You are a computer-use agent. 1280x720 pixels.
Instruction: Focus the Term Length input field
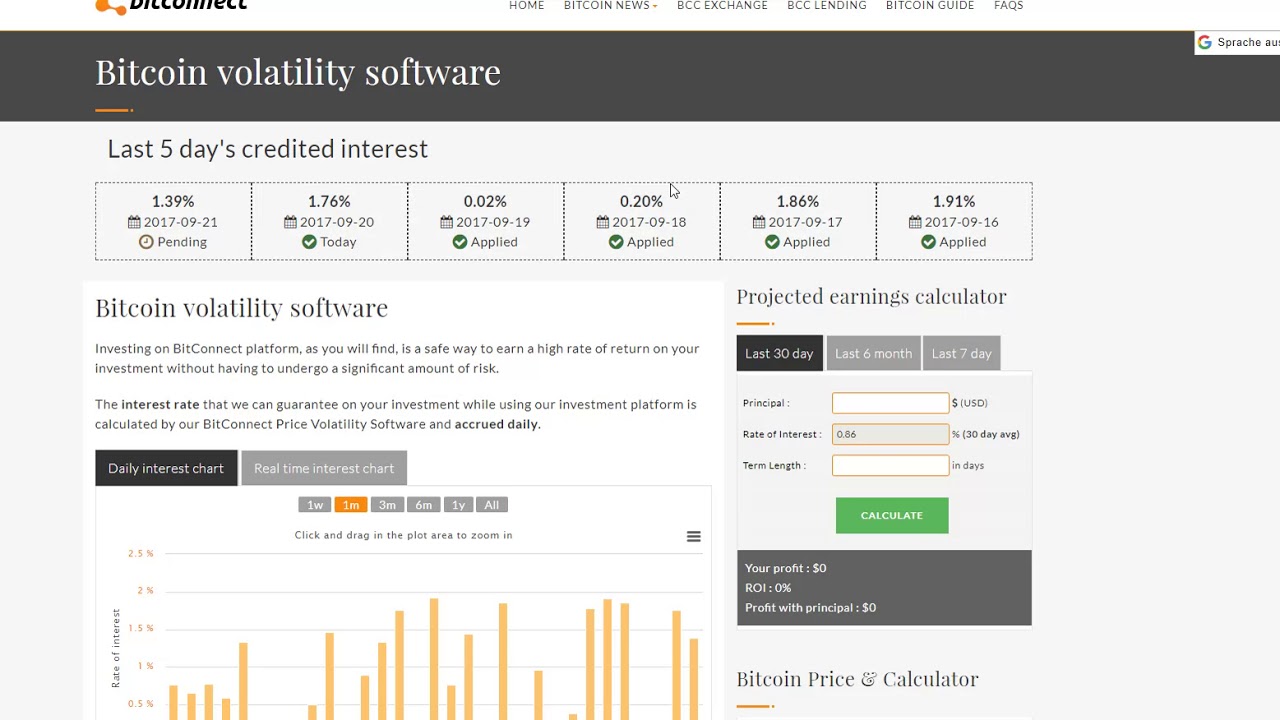[890, 465]
